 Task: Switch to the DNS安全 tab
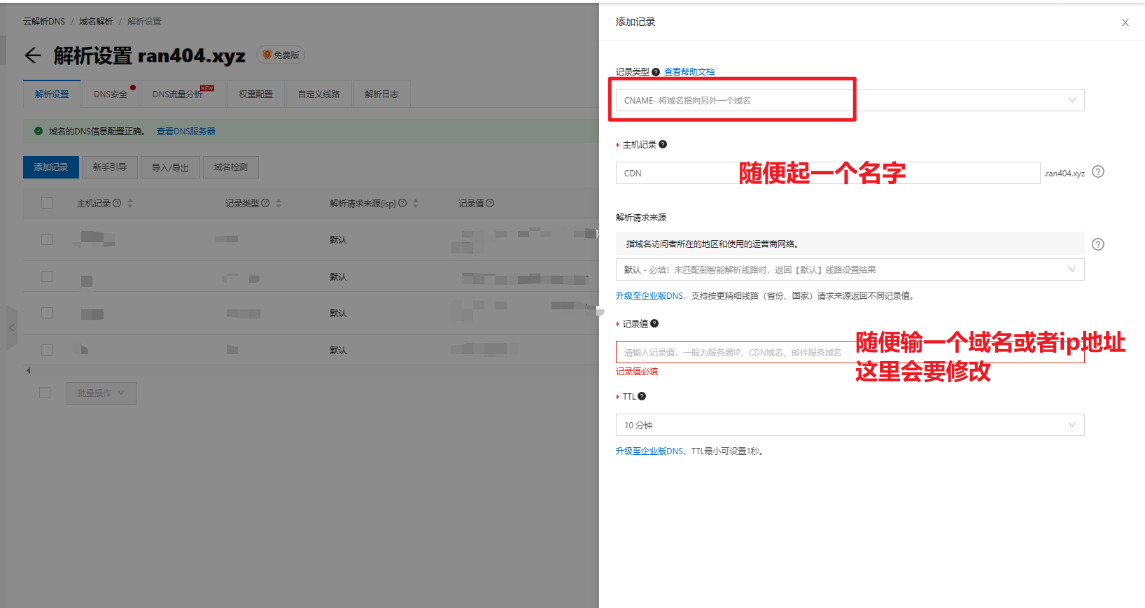[x=111, y=94]
